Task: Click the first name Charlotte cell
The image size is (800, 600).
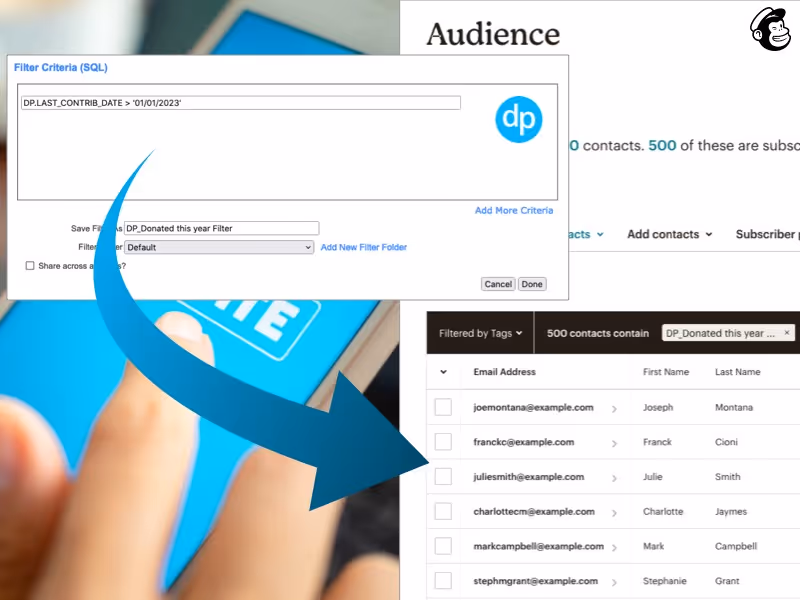Action: (663, 511)
